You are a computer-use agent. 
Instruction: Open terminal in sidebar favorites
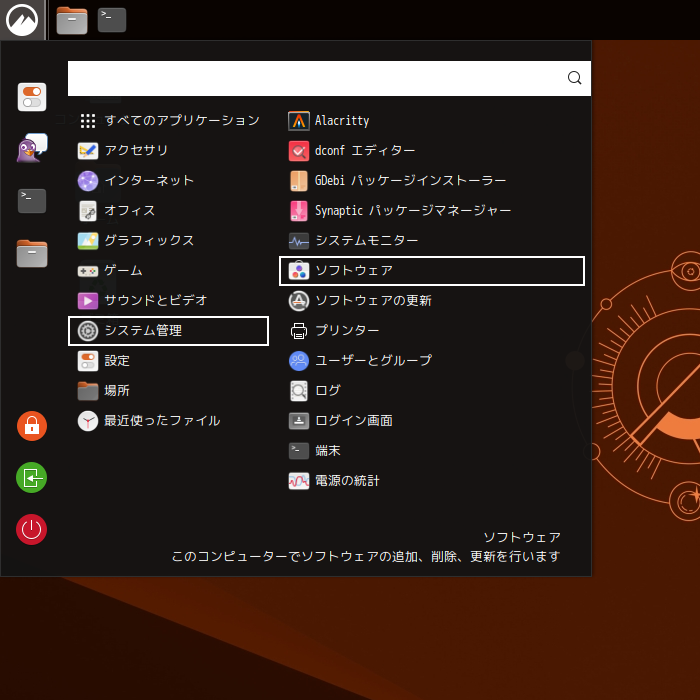pyautogui.click(x=32, y=200)
